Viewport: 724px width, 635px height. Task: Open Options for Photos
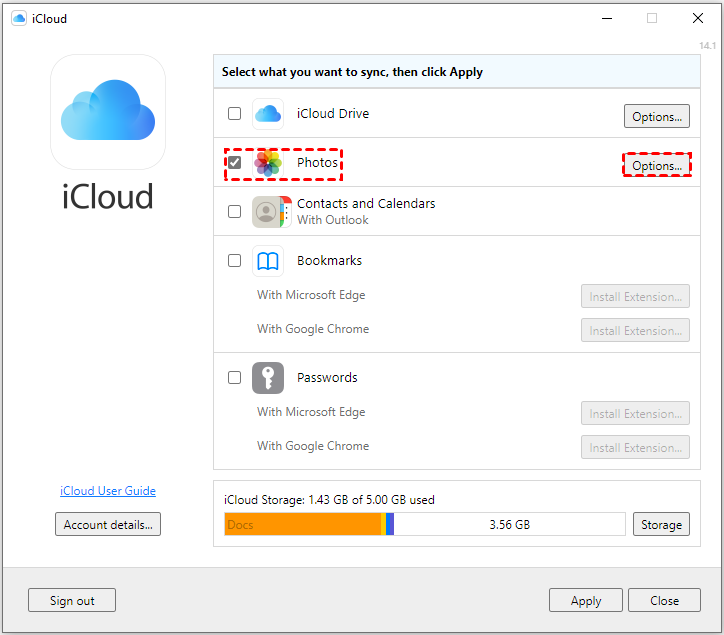coord(656,165)
